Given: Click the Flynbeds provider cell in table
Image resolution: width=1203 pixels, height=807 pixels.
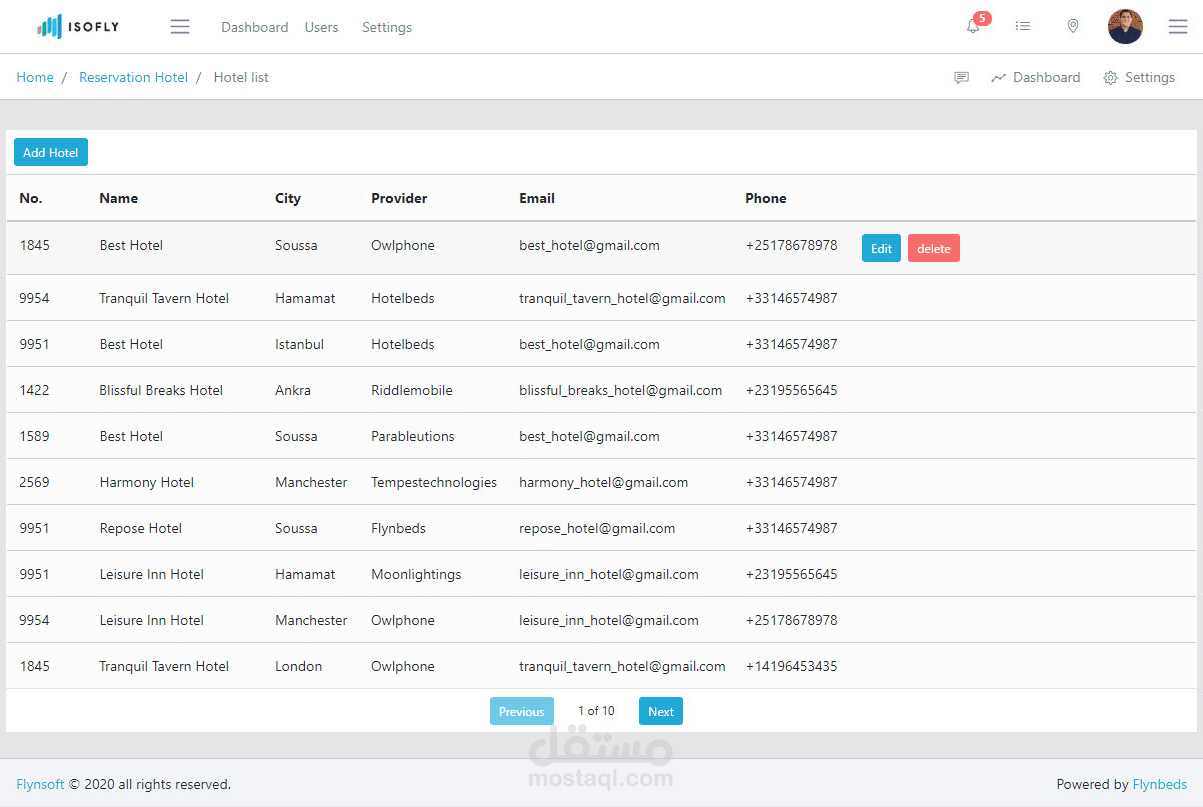Looking at the screenshot, I should [x=398, y=528].
